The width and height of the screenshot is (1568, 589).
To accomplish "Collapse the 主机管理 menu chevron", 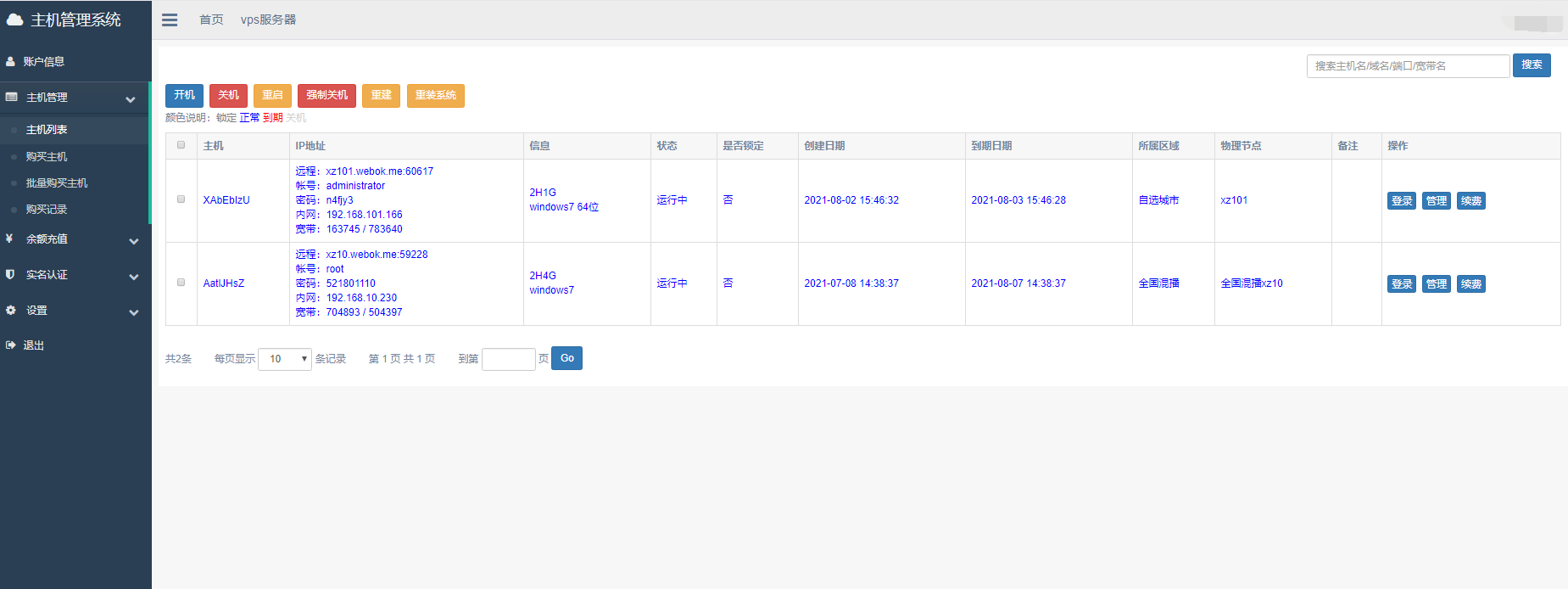I will [131, 99].
